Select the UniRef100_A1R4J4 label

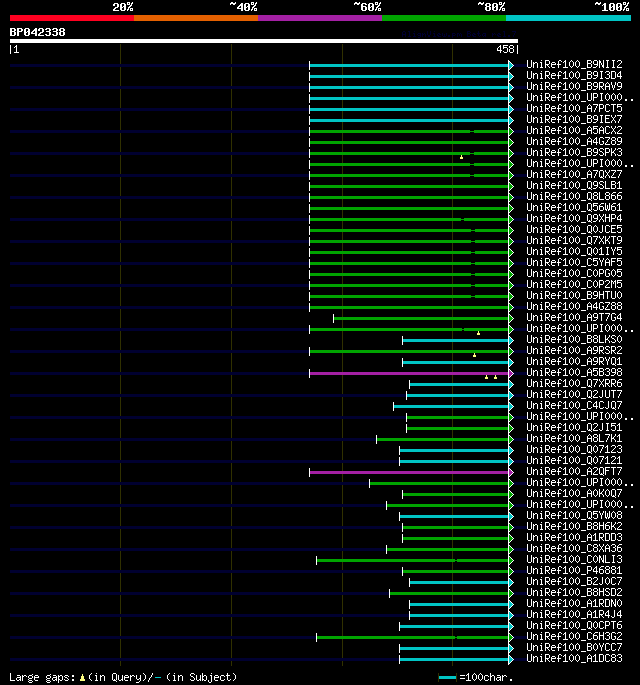point(574,615)
